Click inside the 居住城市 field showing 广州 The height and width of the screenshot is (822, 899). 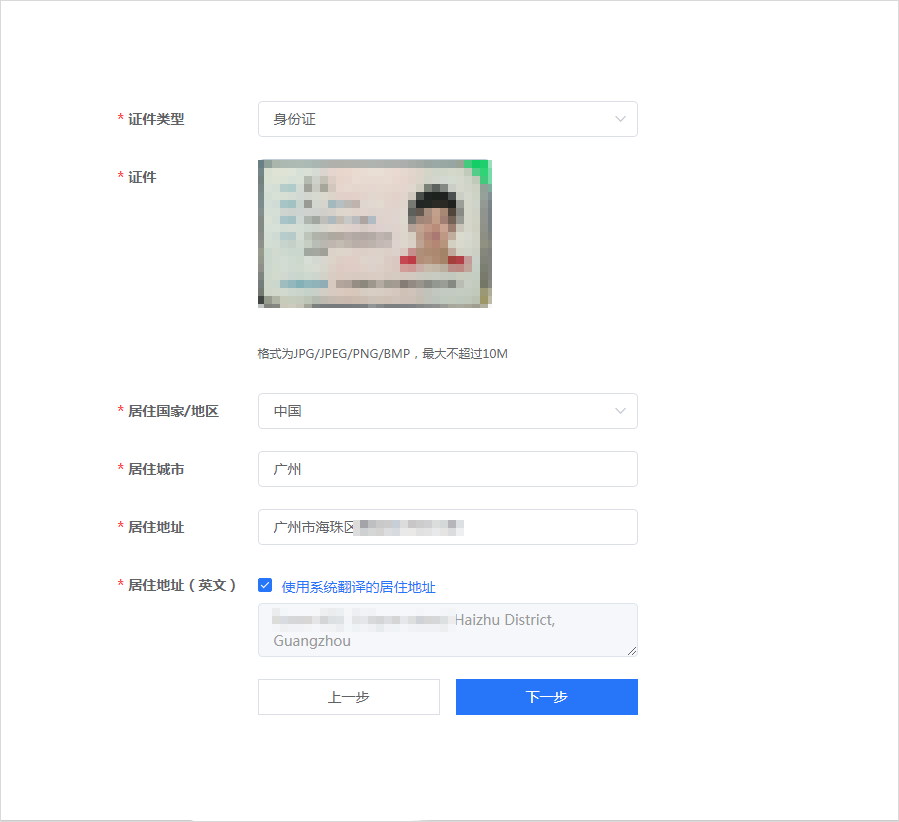click(x=447, y=469)
